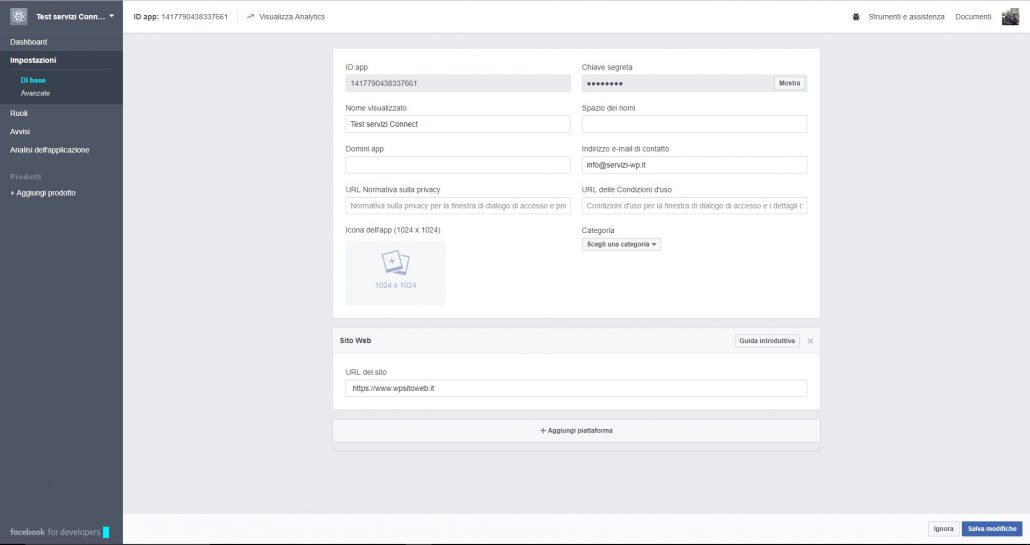
Task: Click the 1024 x 1024 app icon uploader
Action: pos(395,273)
